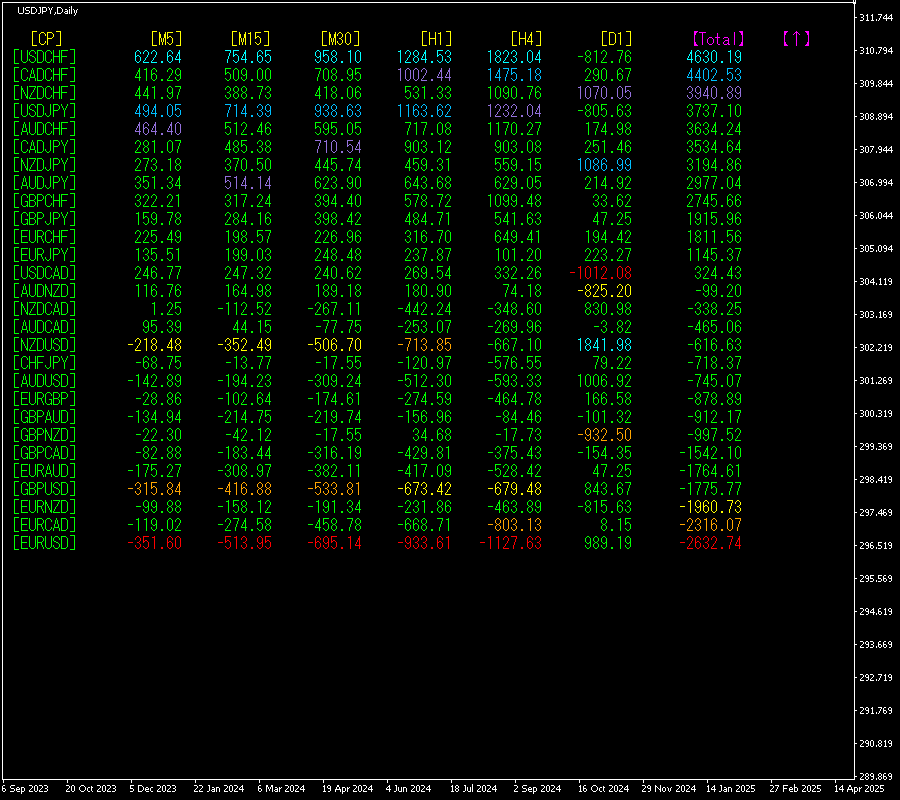
Task: Select the NZDJPY D1 value 1086.99
Action: click(x=604, y=165)
